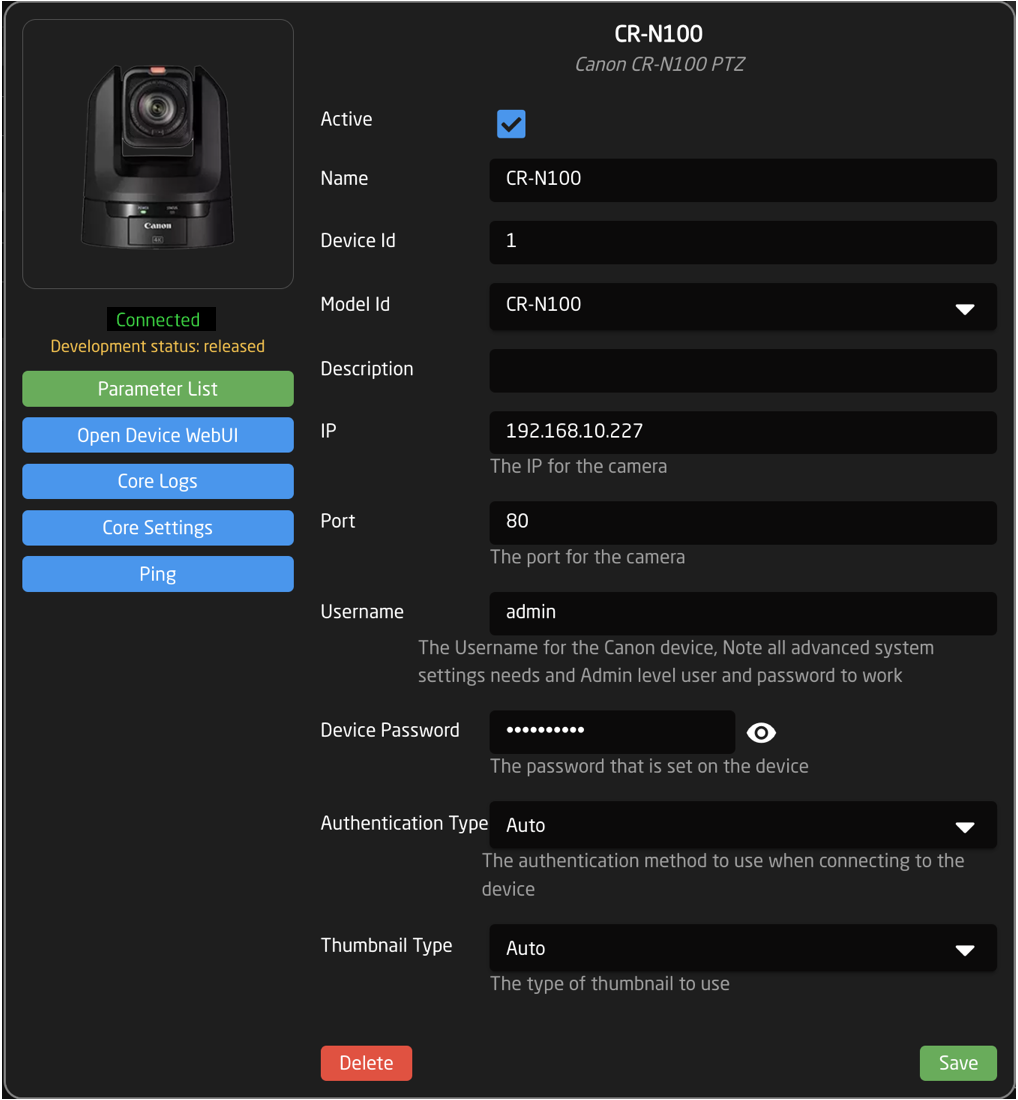Open Device WebUI
Image resolution: width=1018 pixels, height=1100 pixels.
point(158,435)
